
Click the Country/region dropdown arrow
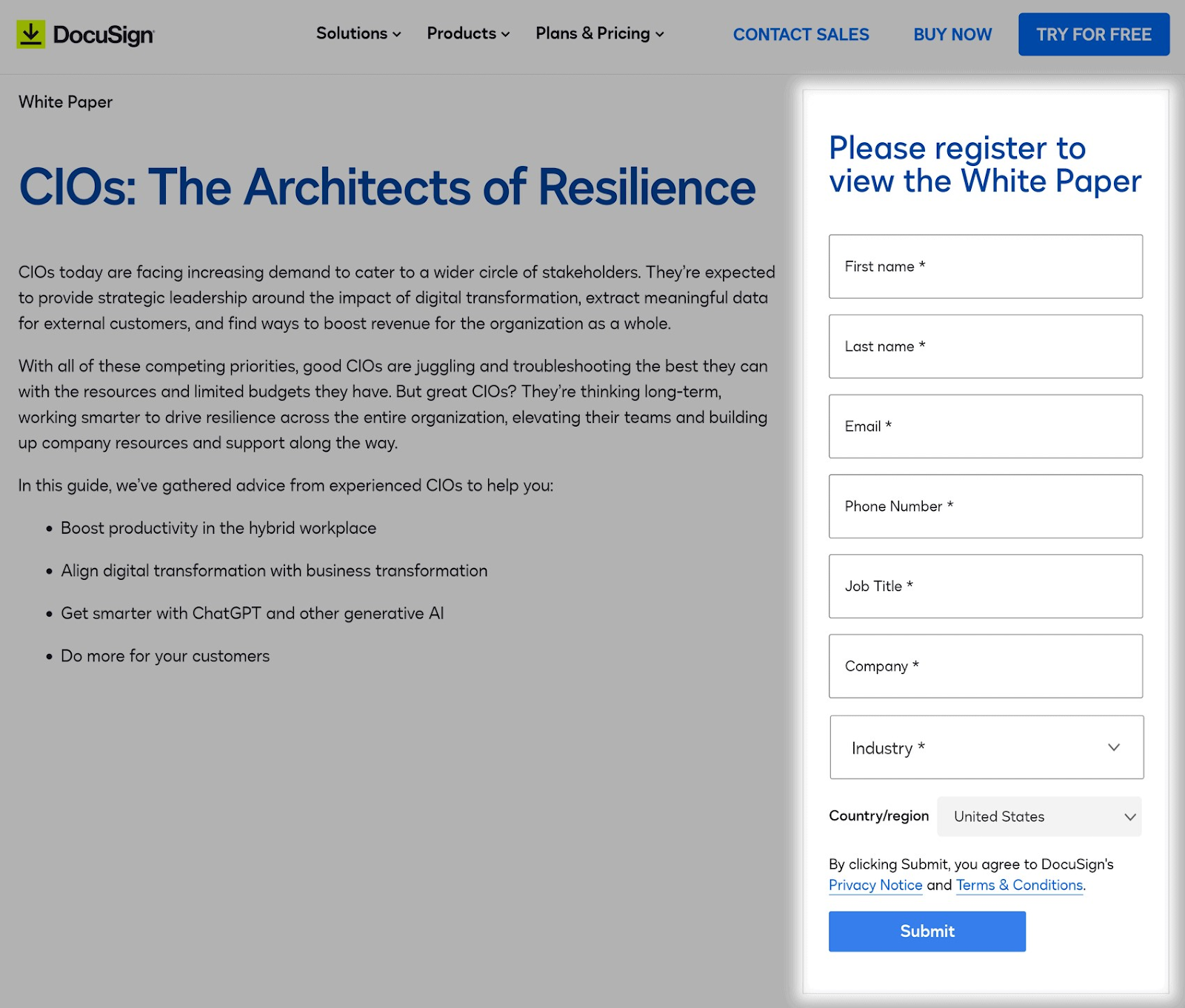point(1129,817)
